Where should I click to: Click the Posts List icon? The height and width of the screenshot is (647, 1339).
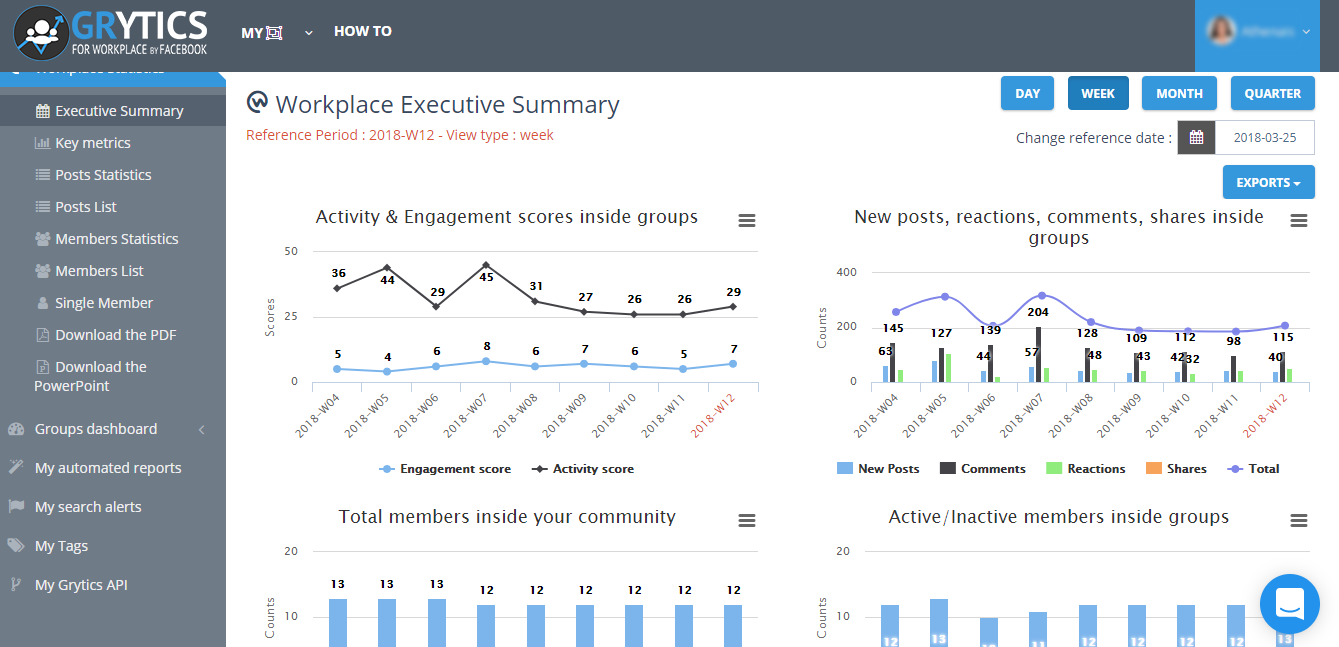point(42,207)
